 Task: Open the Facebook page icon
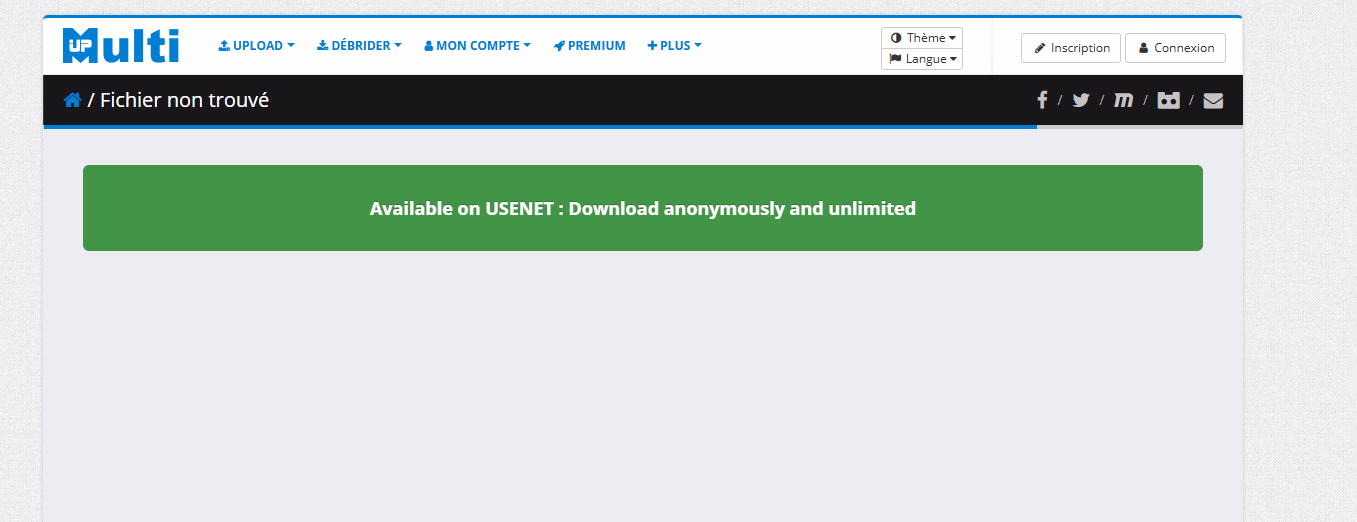click(x=1042, y=100)
